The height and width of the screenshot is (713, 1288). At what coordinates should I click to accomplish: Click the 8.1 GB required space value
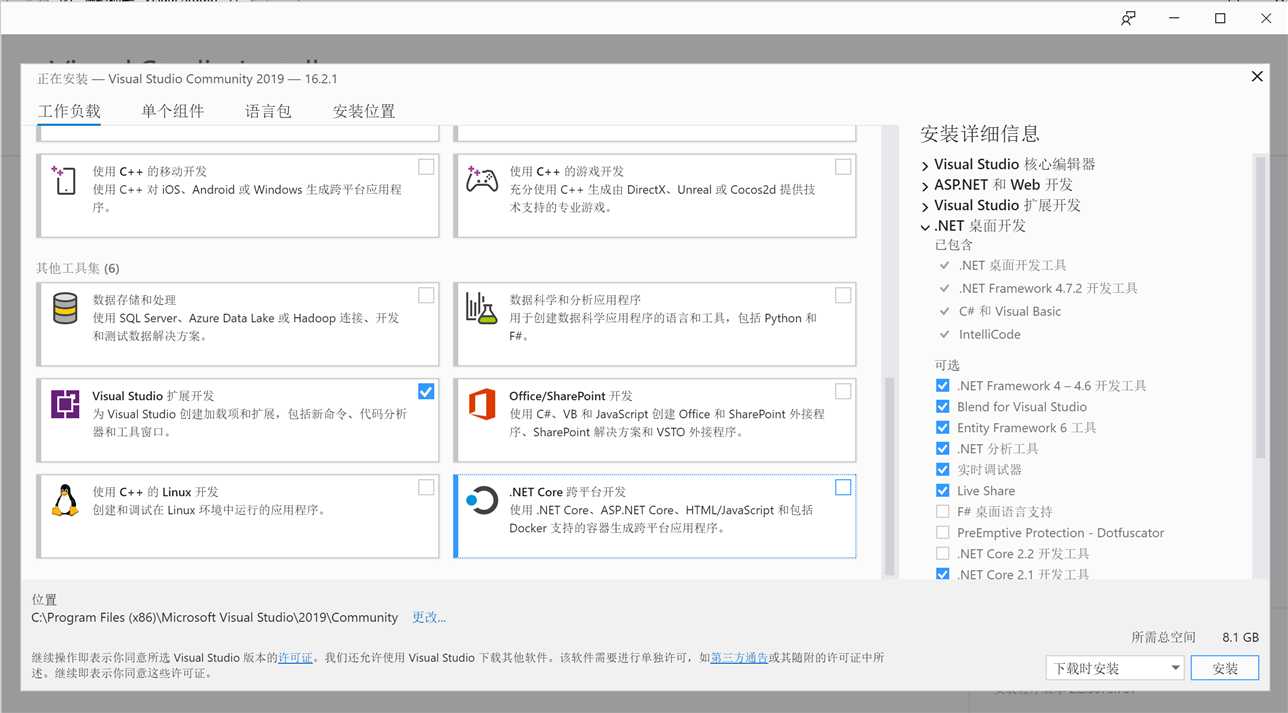[1240, 637]
